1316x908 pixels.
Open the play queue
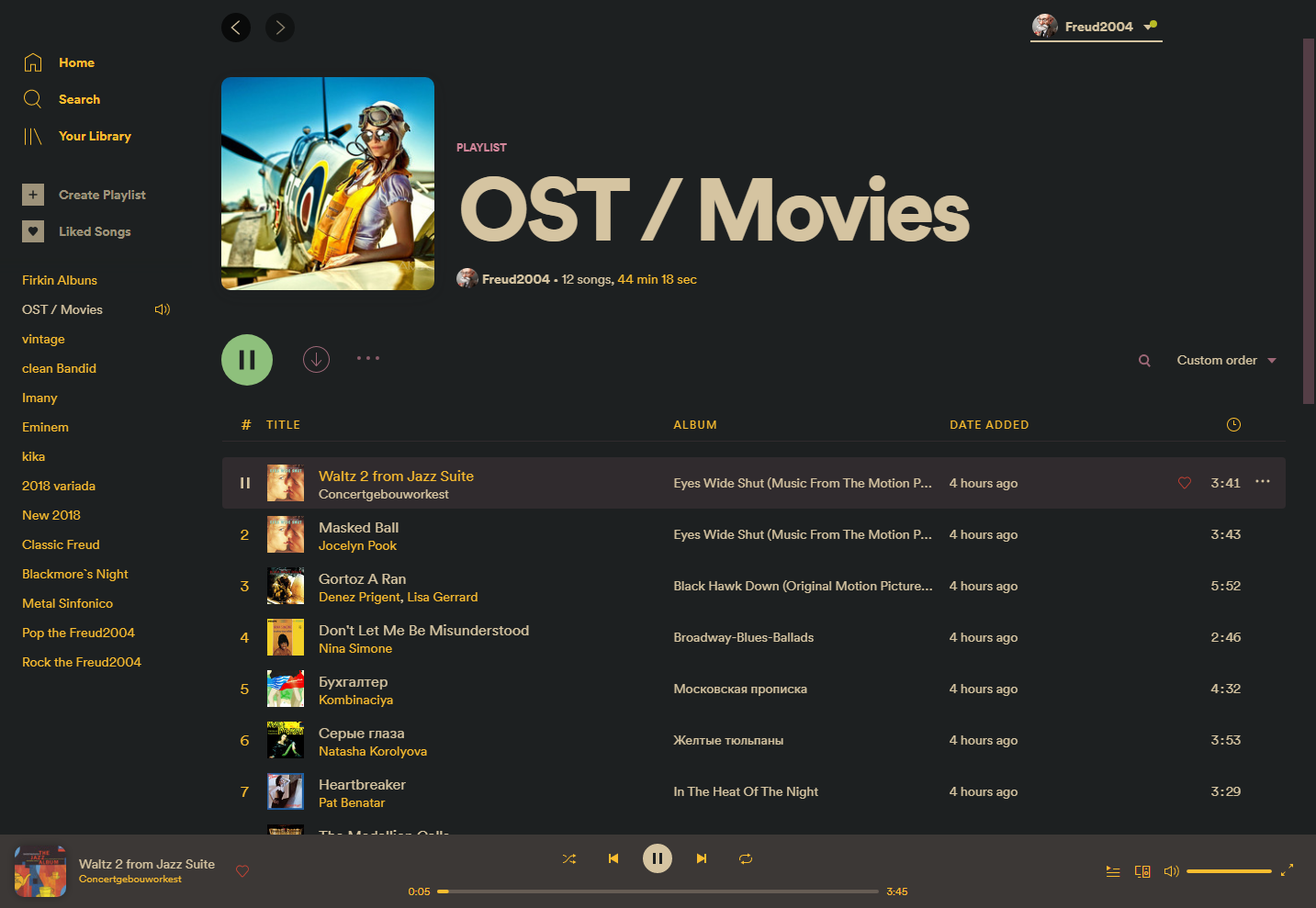1113,871
